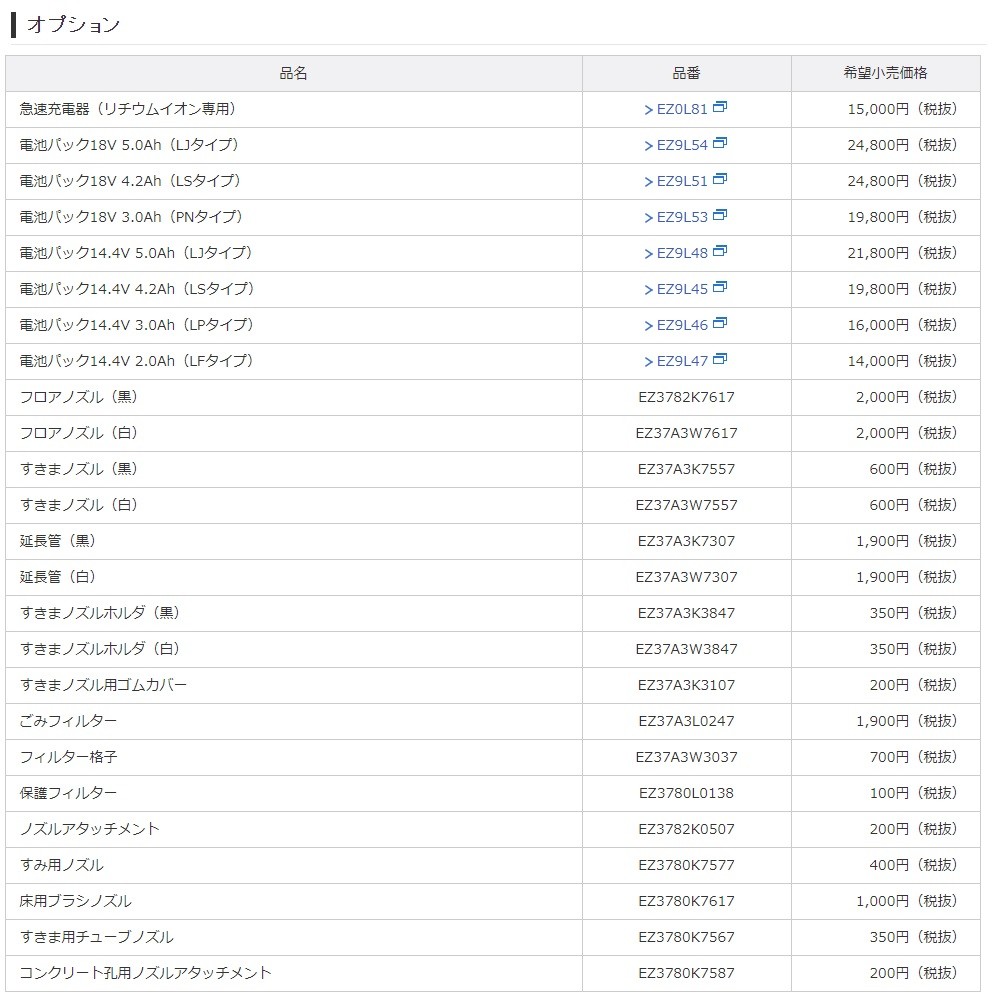Click new-window icon beside EZ9L51
Screen dimensions: 1000x1006
coord(720,178)
